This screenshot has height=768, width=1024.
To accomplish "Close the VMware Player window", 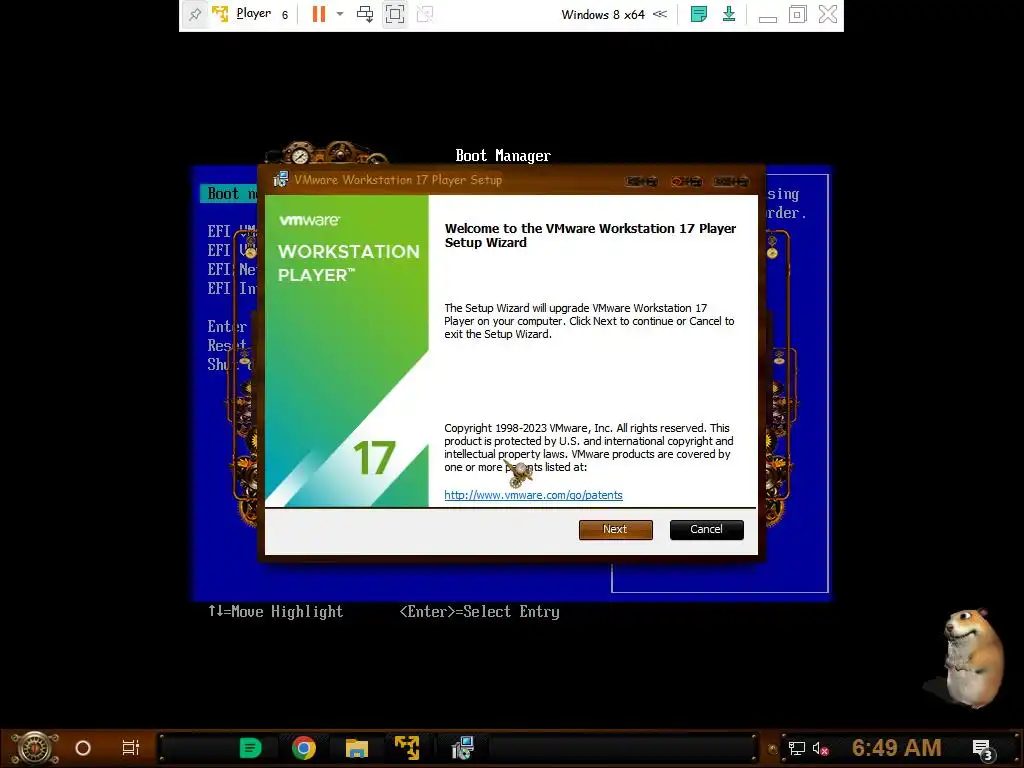I will coord(827,14).
